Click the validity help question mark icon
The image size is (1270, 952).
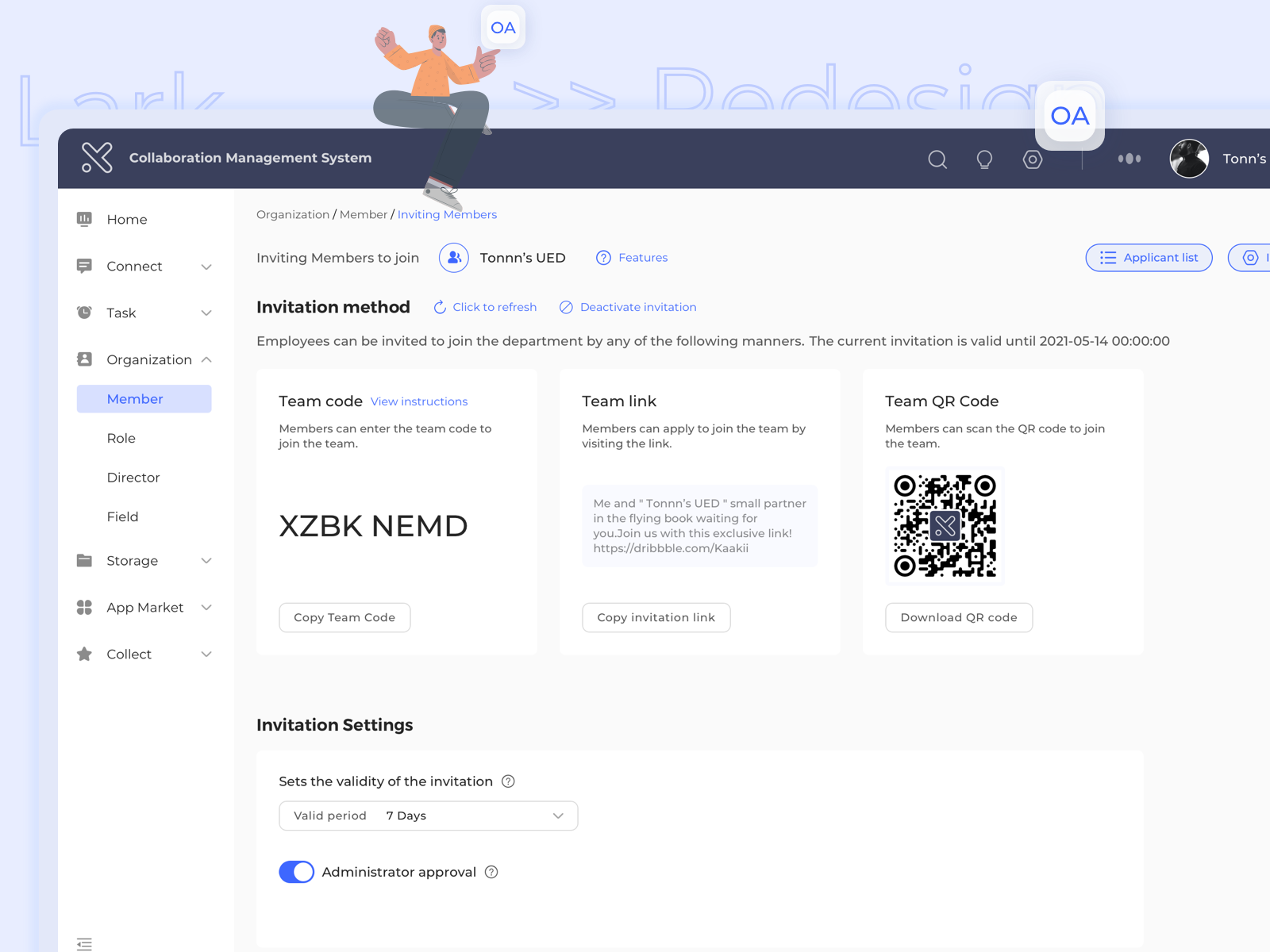(x=509, y=781)
